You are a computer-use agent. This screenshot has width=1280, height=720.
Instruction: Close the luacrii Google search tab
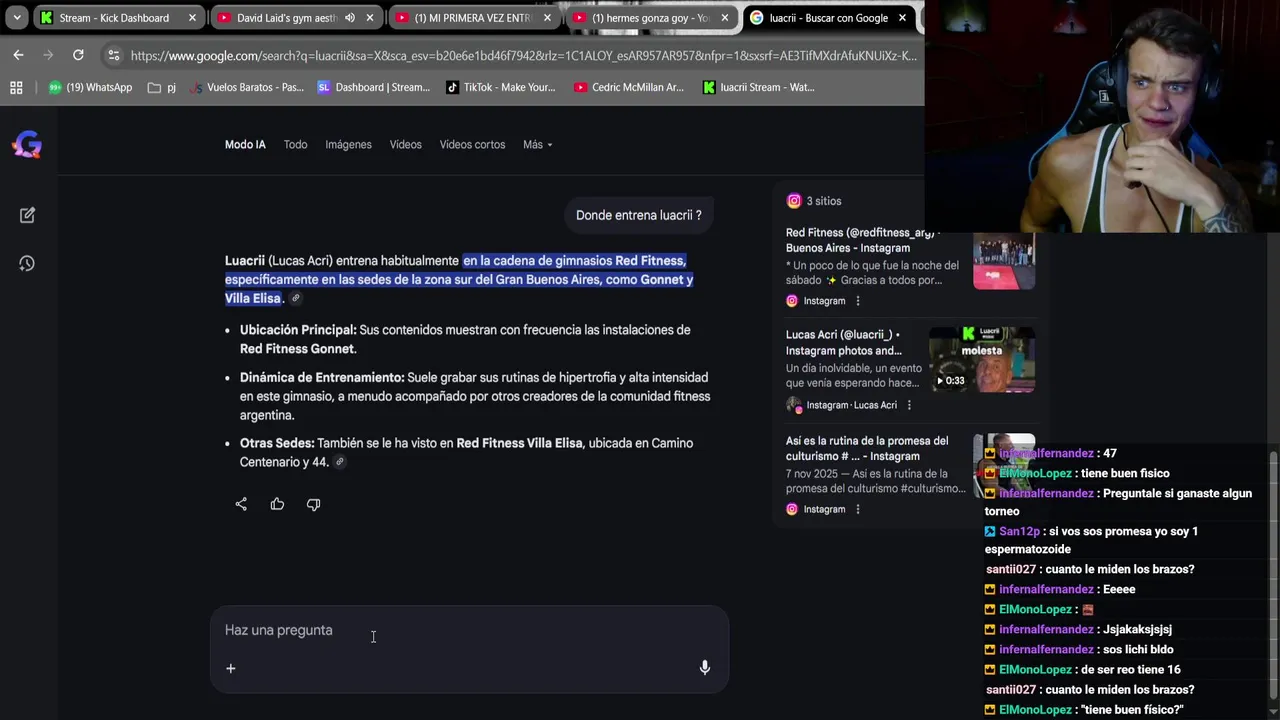pos(902,17)
